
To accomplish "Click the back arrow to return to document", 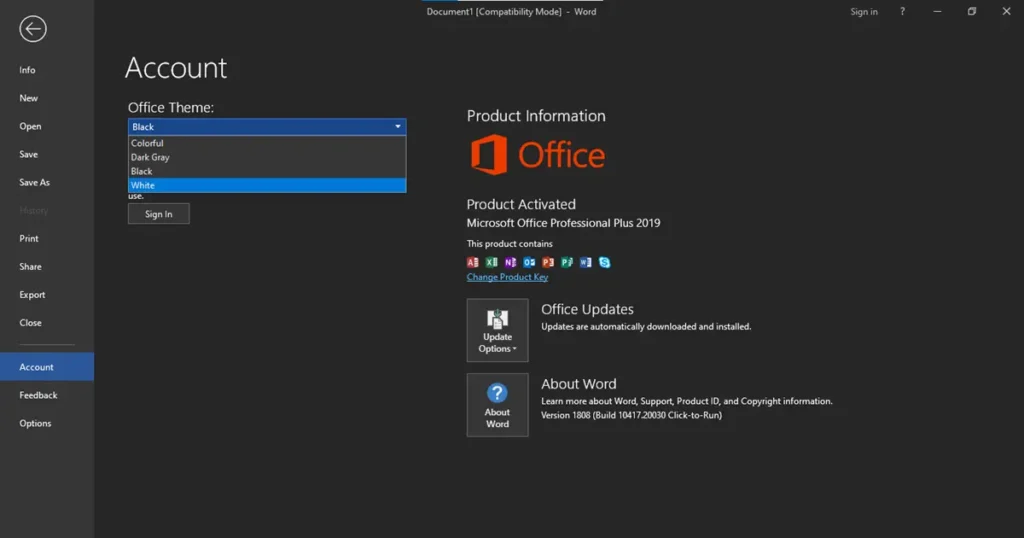I will click(33, 29).
